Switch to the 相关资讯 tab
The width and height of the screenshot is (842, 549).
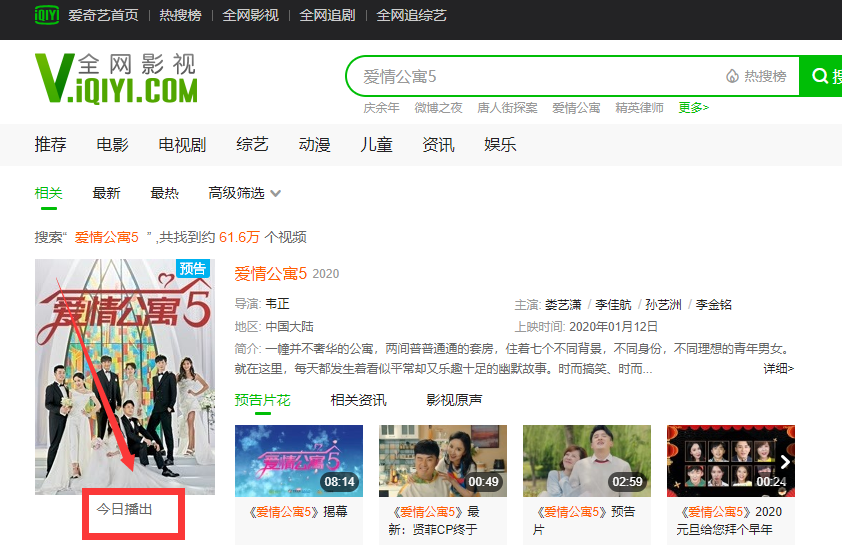click(358, 400)
